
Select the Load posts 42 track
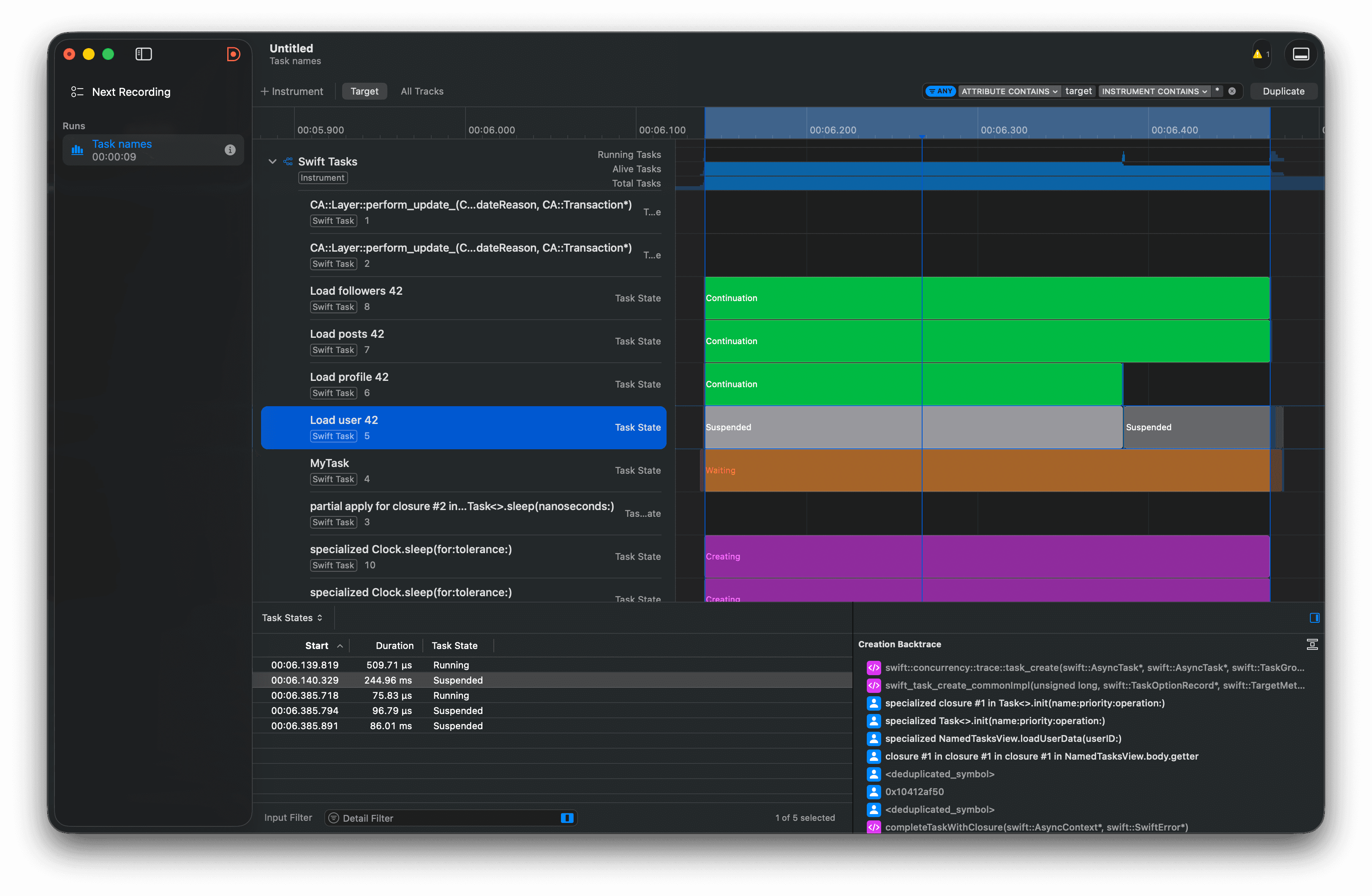point(463,342)
